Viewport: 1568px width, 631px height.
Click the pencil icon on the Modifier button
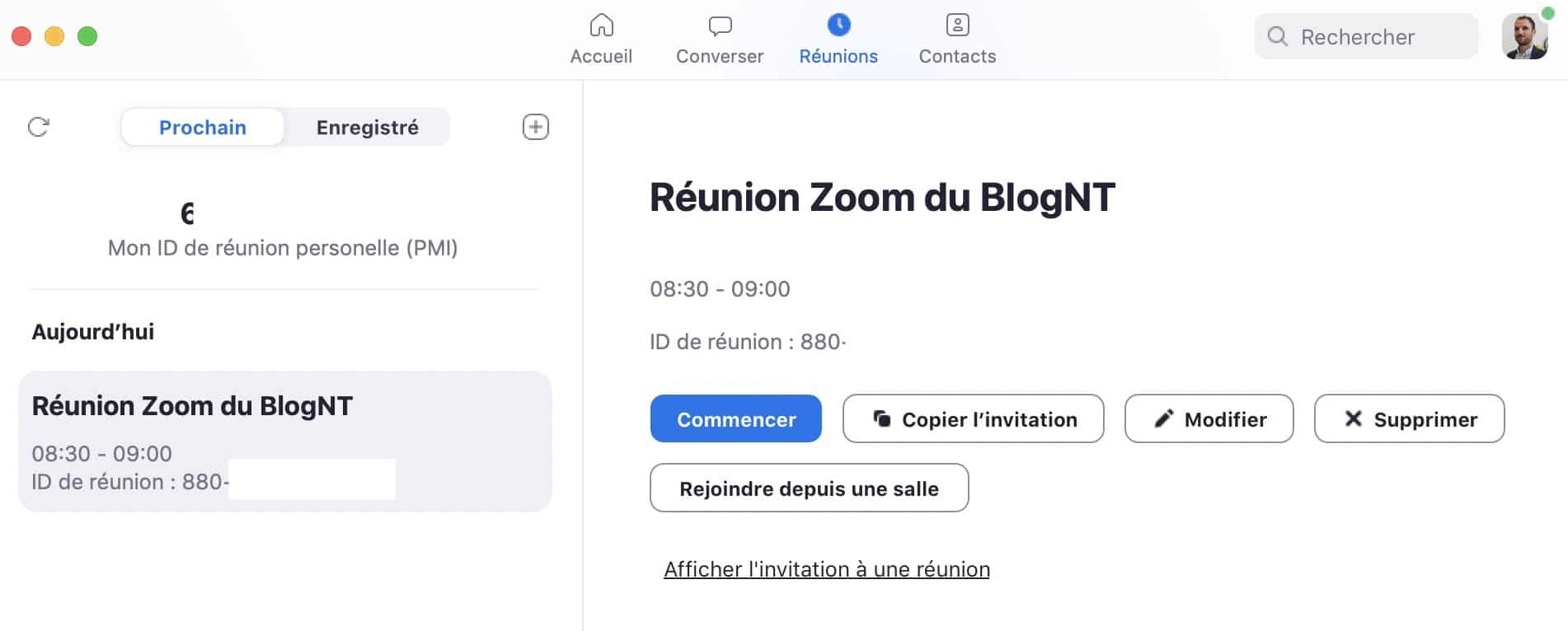tap(1165, 418)
